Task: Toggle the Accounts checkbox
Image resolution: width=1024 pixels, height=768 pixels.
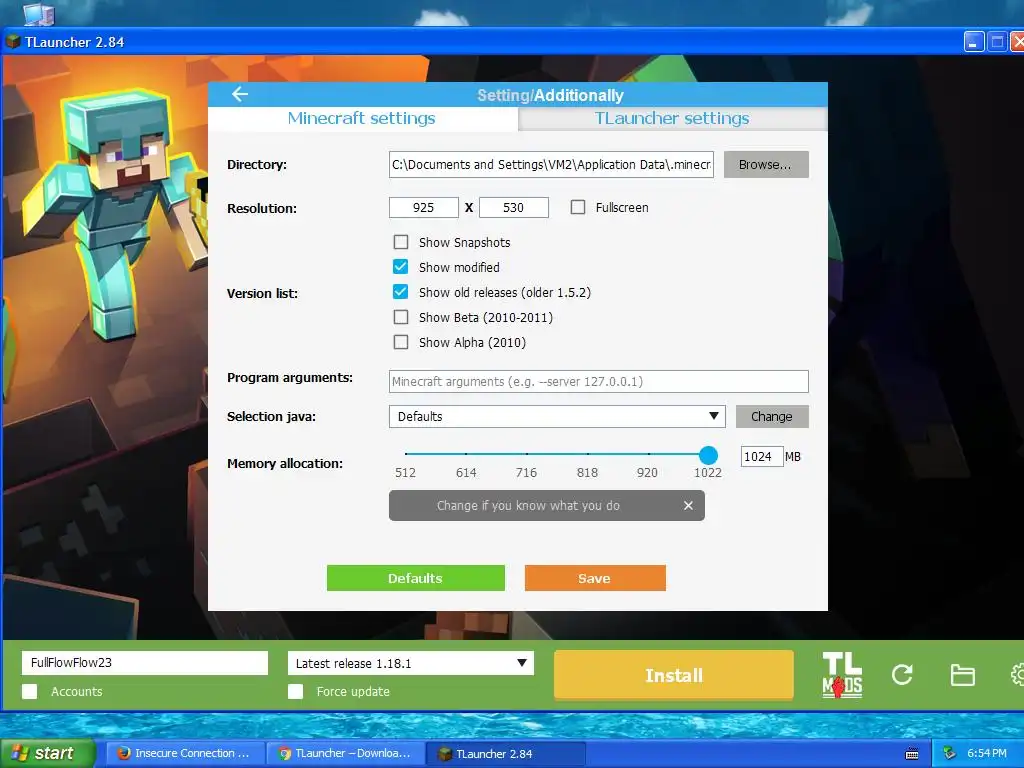Action: (x=29, y=691)
